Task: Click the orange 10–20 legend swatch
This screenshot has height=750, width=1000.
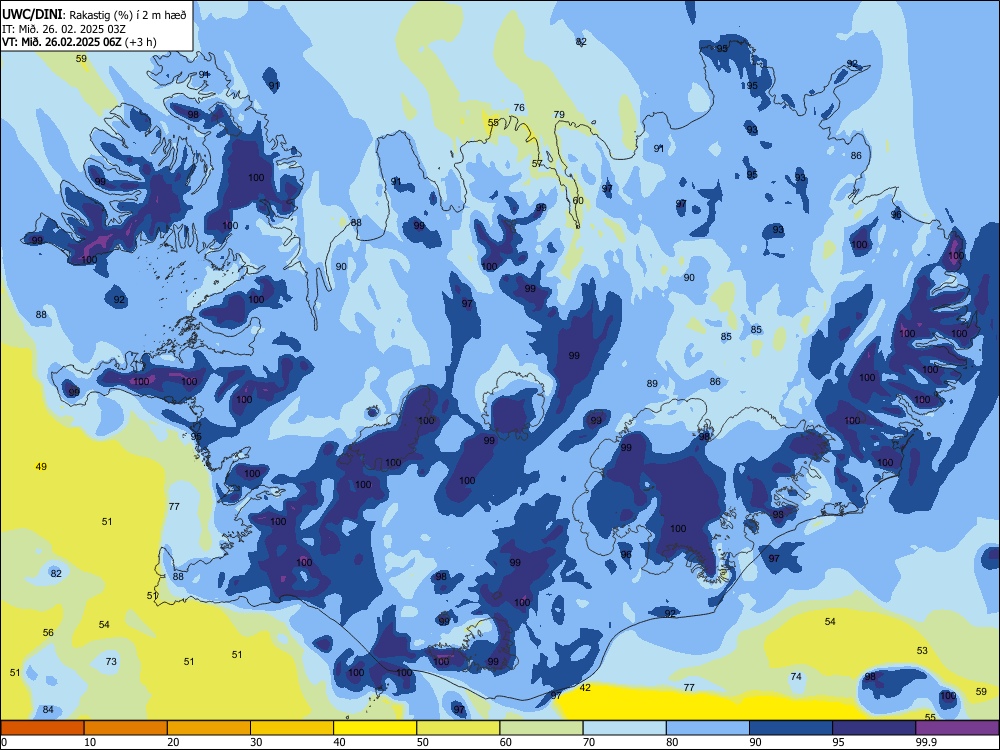Action: point(126,728)
